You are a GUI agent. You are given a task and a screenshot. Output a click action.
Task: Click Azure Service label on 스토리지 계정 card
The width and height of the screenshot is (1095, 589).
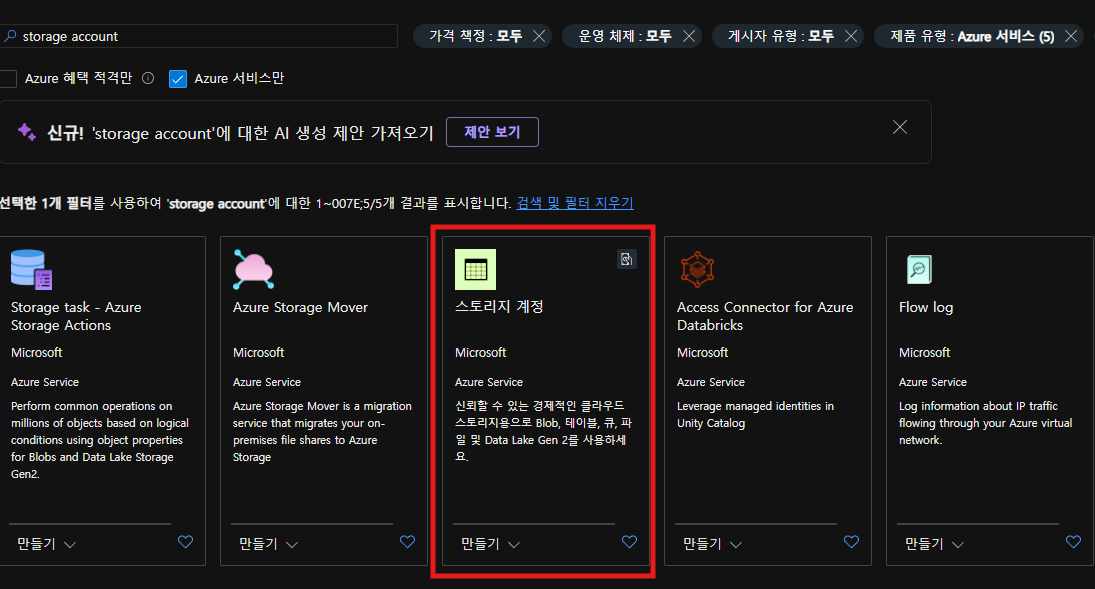[x=489, y=382]
